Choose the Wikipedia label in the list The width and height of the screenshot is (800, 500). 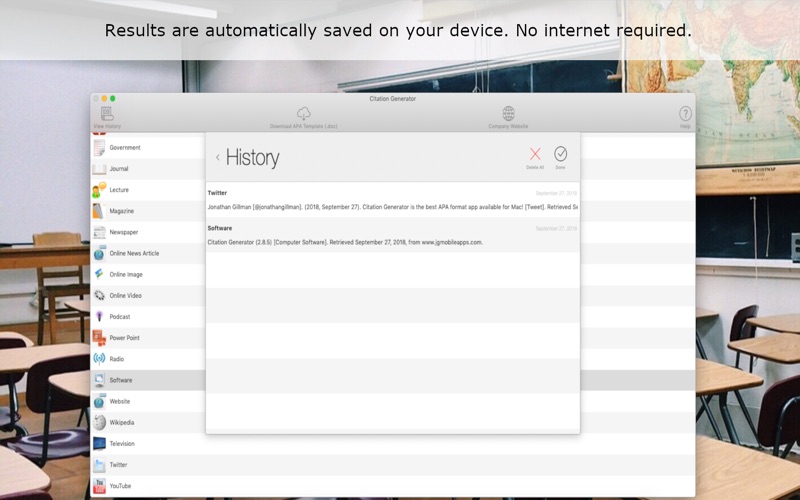pos(122,422)
